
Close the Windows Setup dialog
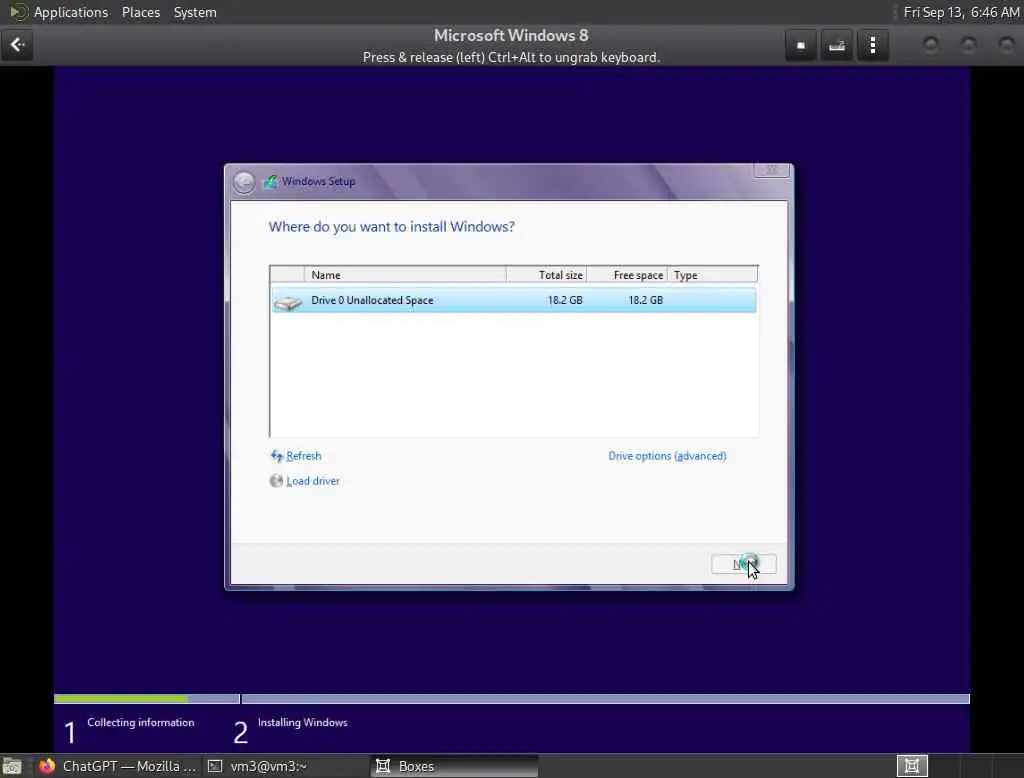pos(771,170)
